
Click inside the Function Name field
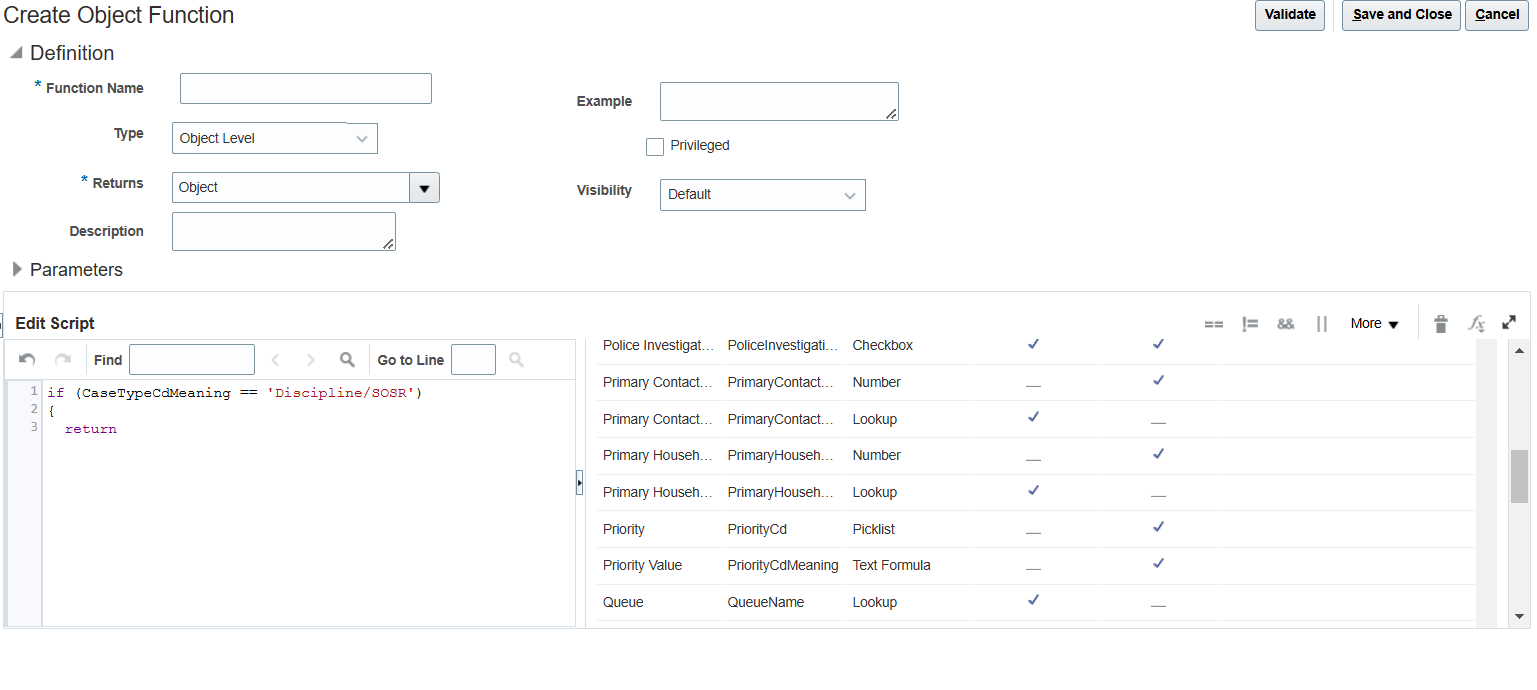[x=305, y=88]
